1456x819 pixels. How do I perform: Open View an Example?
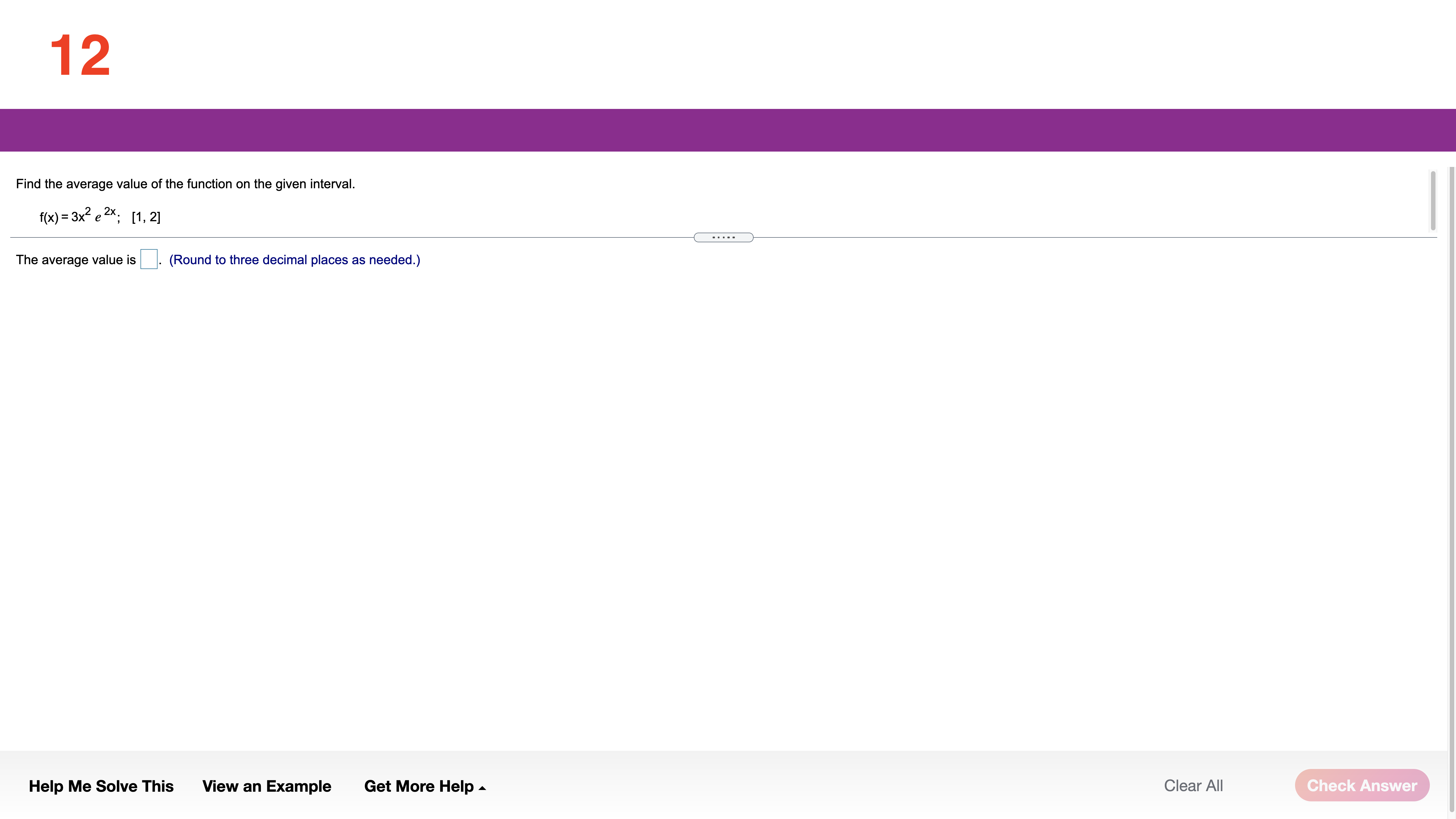tap(266, 786)
